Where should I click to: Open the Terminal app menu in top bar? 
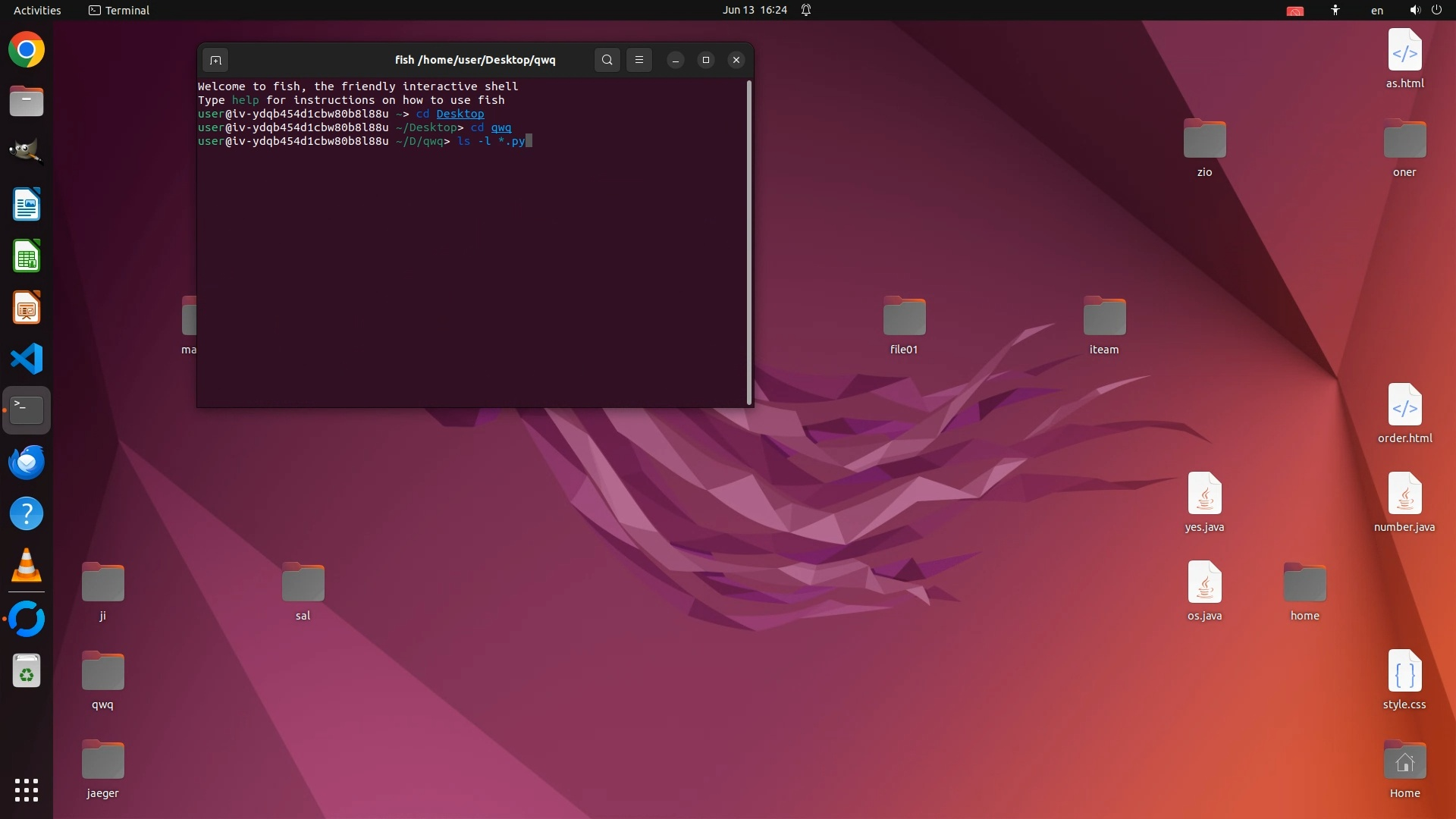click(x=119, y=10)
